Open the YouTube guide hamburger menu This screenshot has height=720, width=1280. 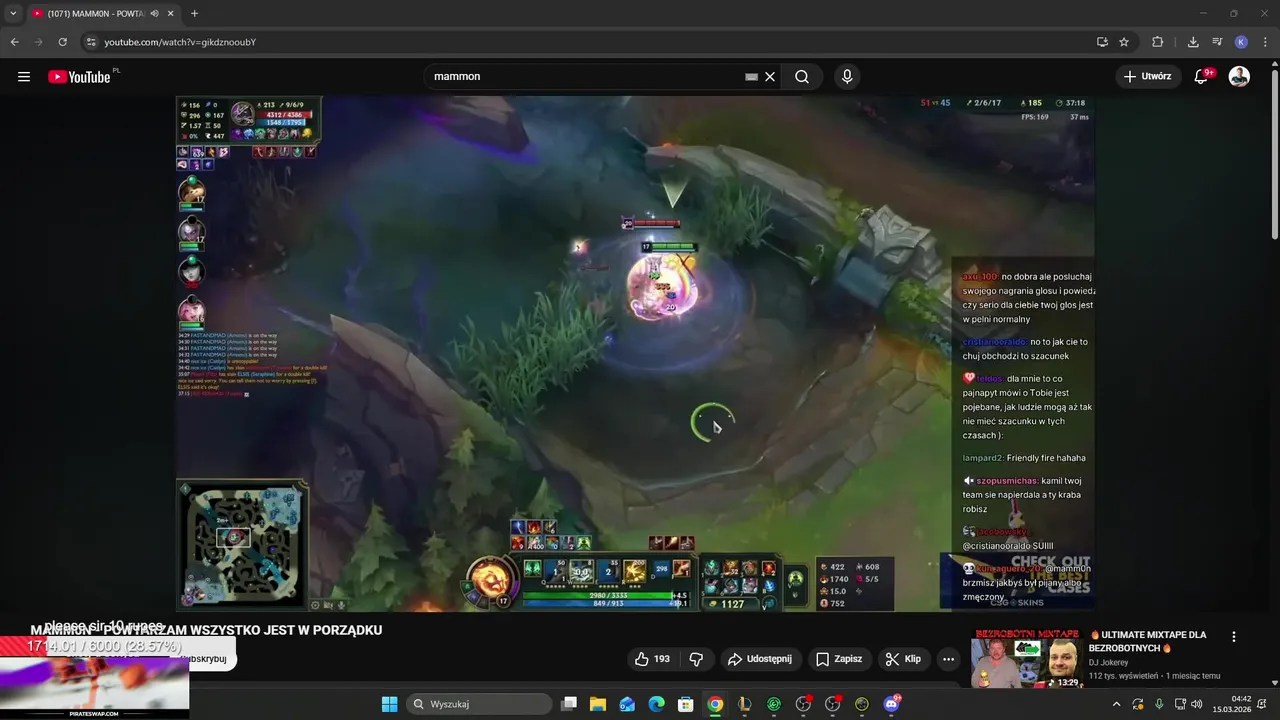point(24,77)
